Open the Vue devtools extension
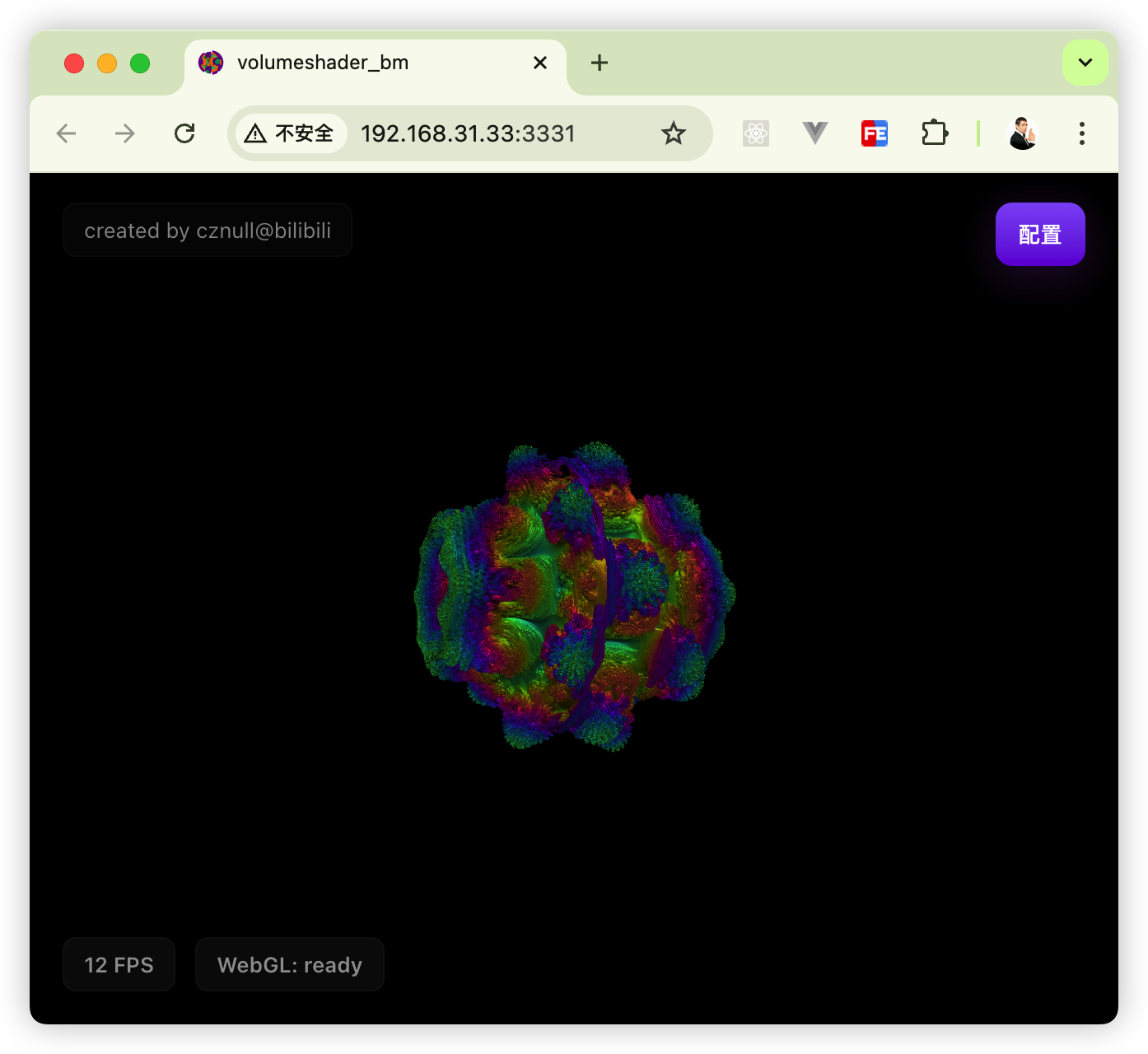The height and width of the screenshot is (1054, 1148). pyautogui.click(x=814, y=133)
